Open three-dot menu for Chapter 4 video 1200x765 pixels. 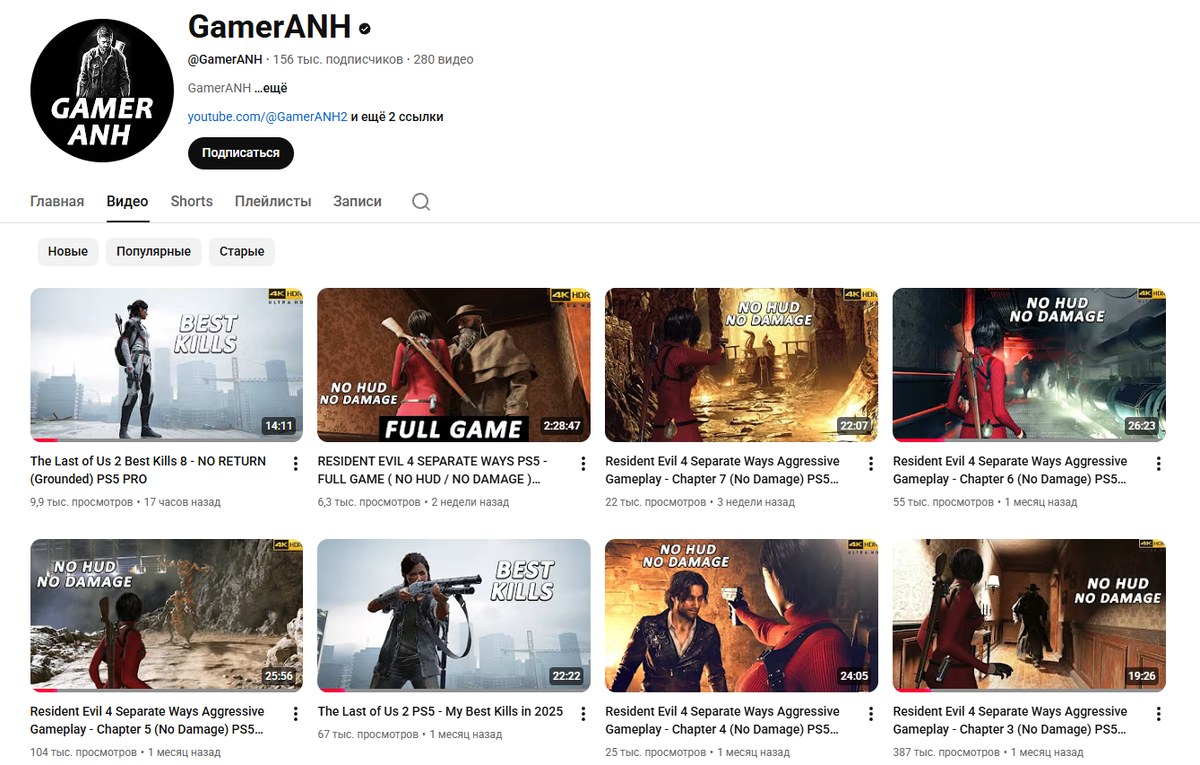[871, 714]
